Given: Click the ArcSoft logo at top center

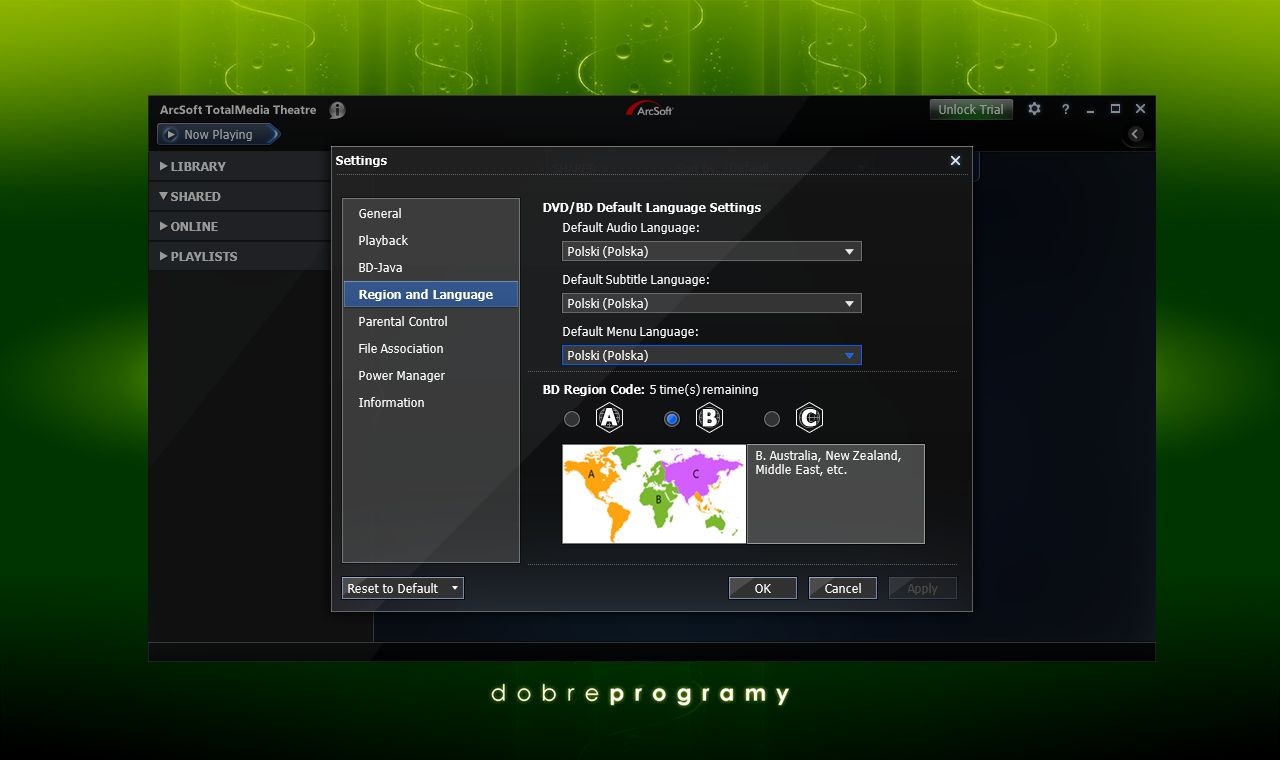Looking at the screenshot, I should 650,109.
